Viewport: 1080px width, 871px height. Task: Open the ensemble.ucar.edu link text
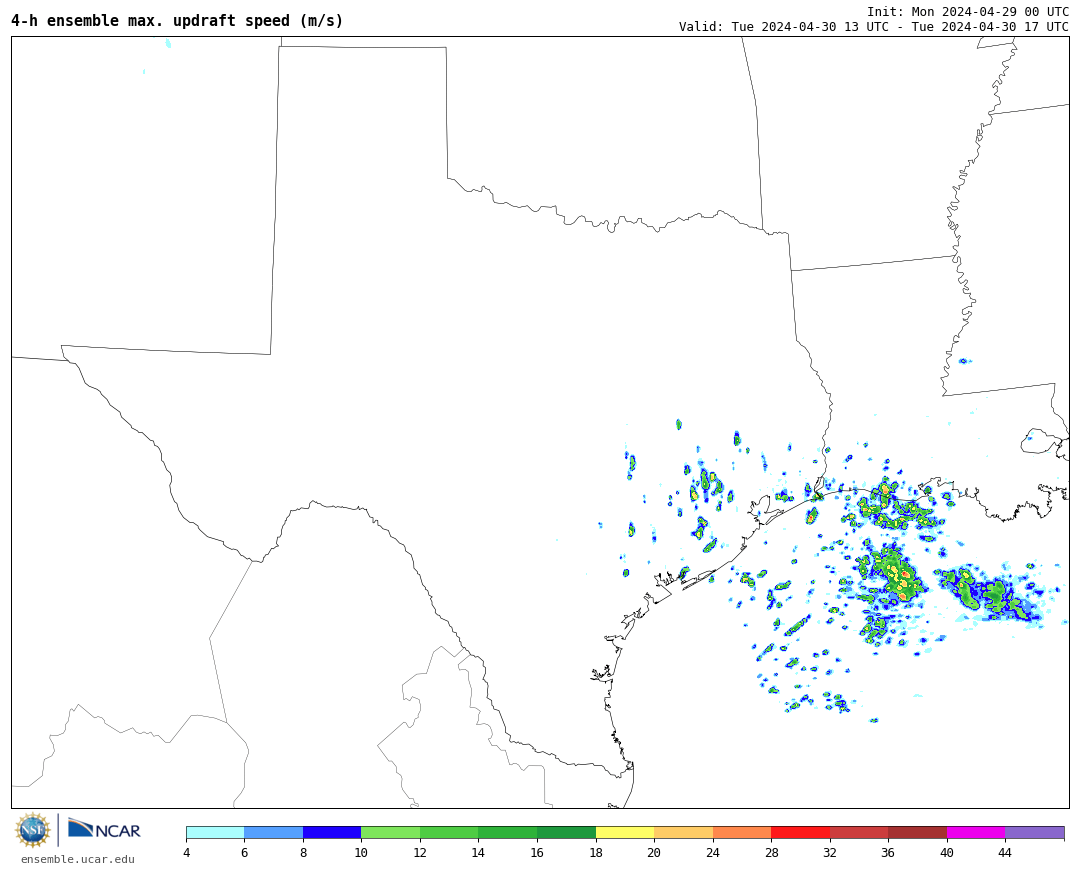point(78,859)
